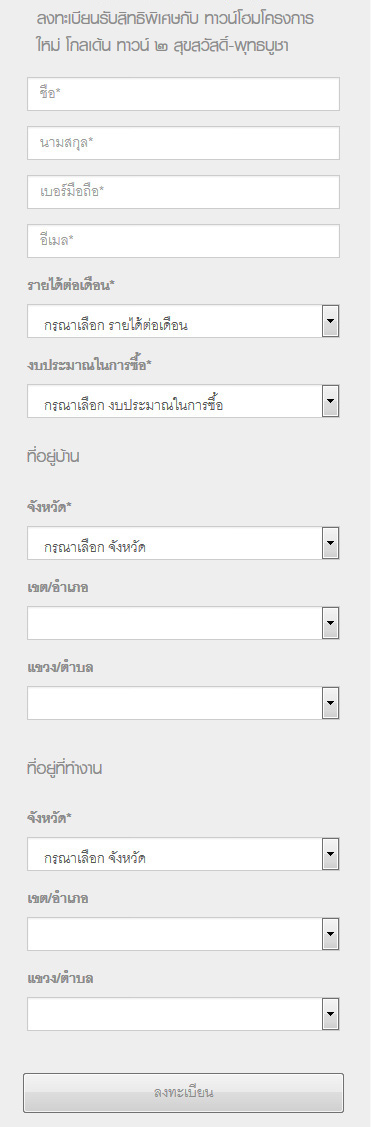The height and width of the screenshot is (1127, 371).
Task: Click arrow icon of workplace จังหวัด dropdown
Action: click(x=330, y=854)
